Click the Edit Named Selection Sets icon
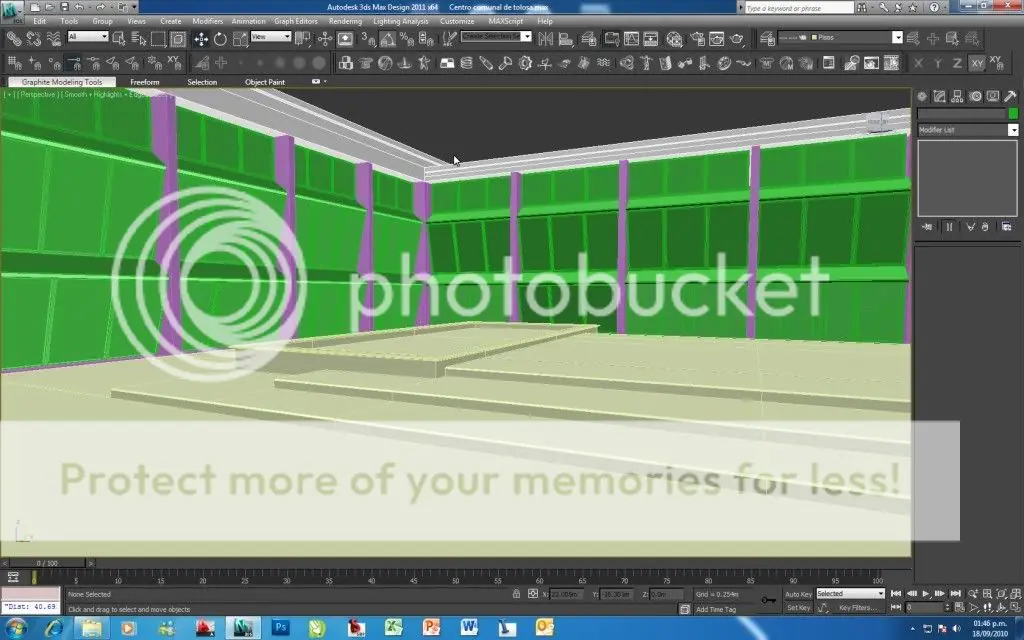1024x640 pixels. click(448, 39)
